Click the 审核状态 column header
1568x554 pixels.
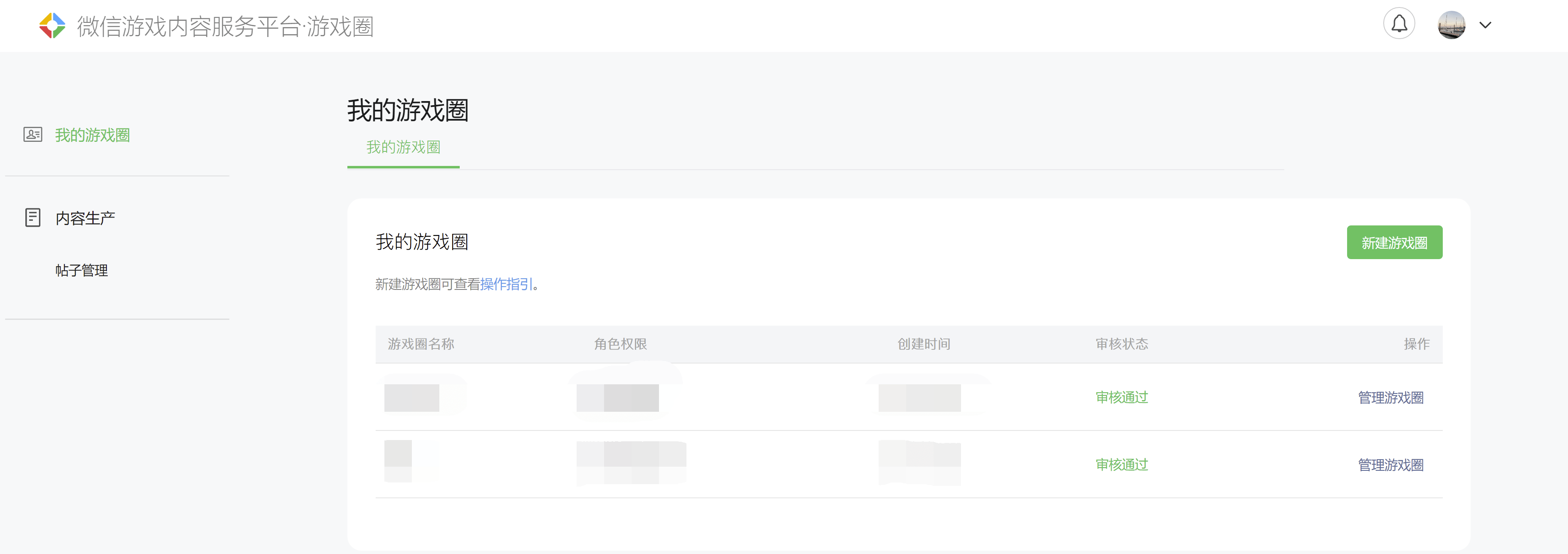point(1122,344)
